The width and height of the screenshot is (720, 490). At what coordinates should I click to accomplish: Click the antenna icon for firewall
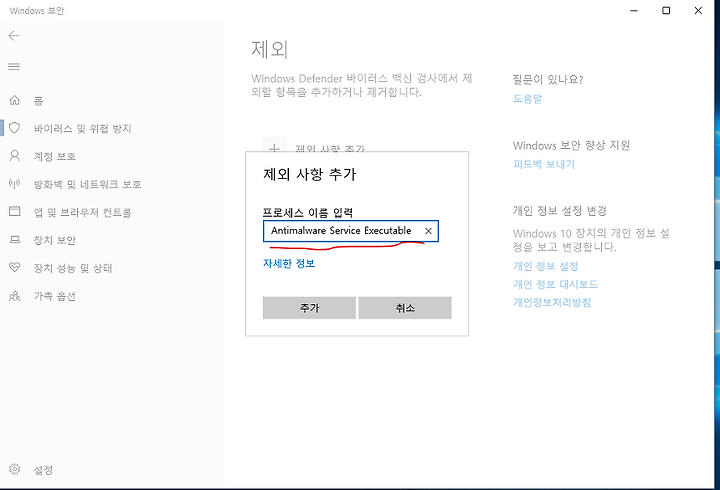(15, 184)
